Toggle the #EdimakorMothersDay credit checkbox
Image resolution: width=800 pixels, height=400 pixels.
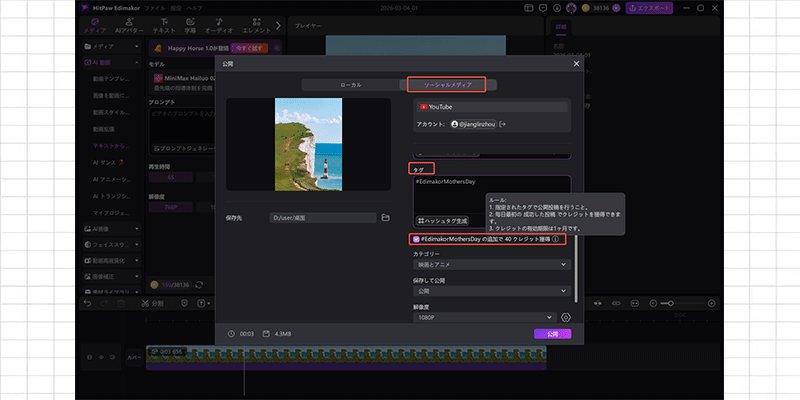(x=416, y=239)
